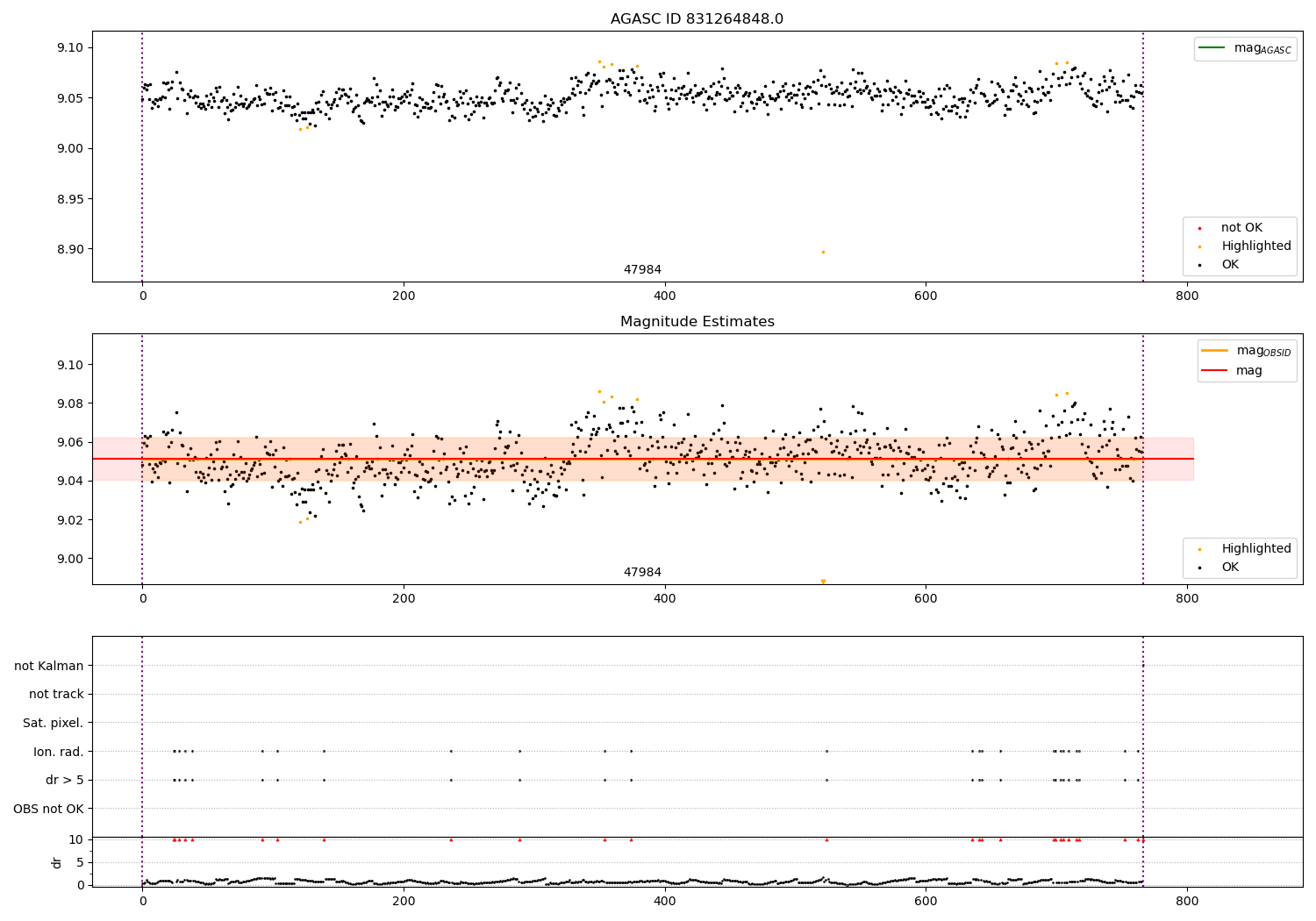
Task: Click the orange down-triangle marker in middle plot
Action: 823,582
